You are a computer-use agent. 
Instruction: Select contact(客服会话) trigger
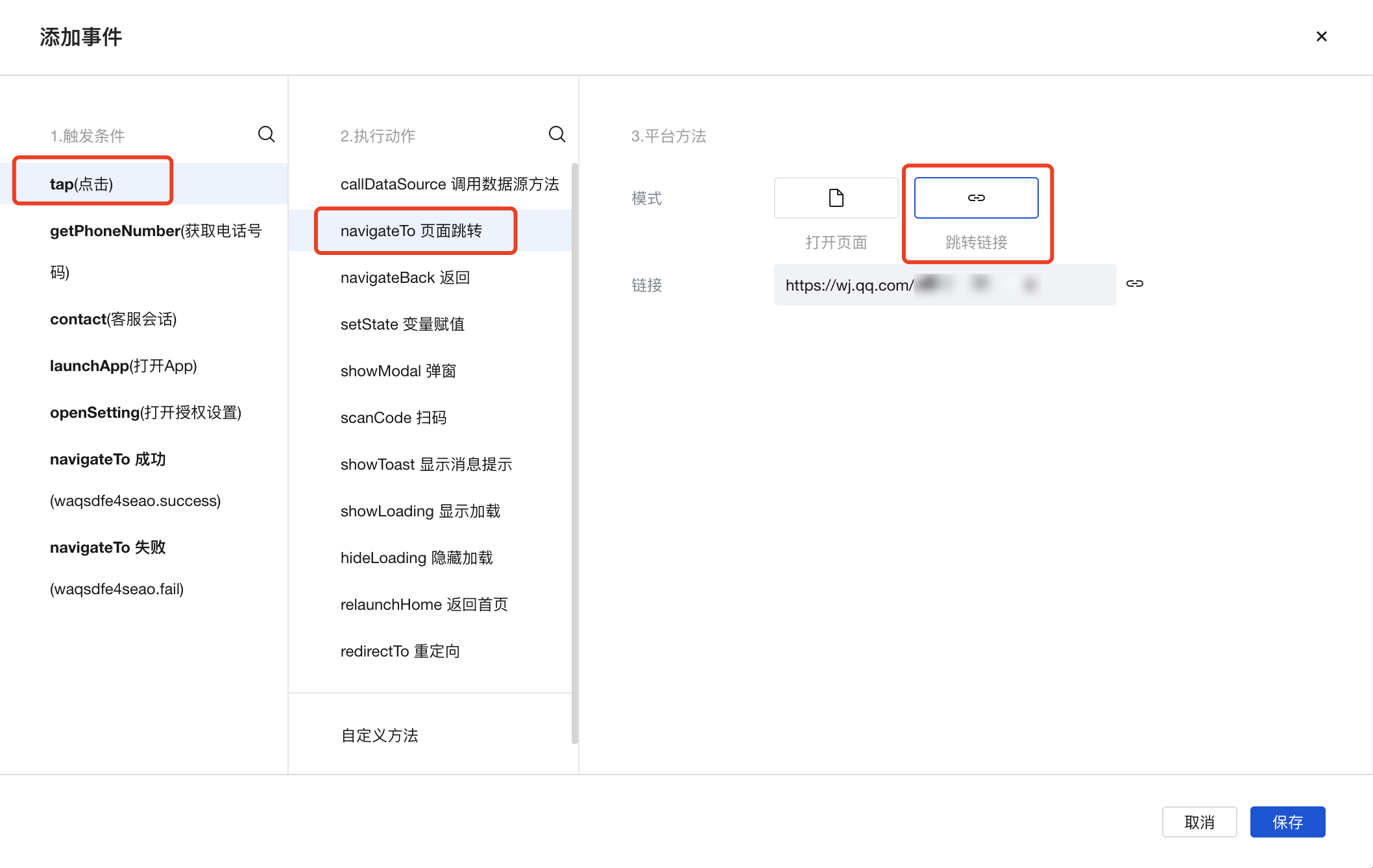113,319
